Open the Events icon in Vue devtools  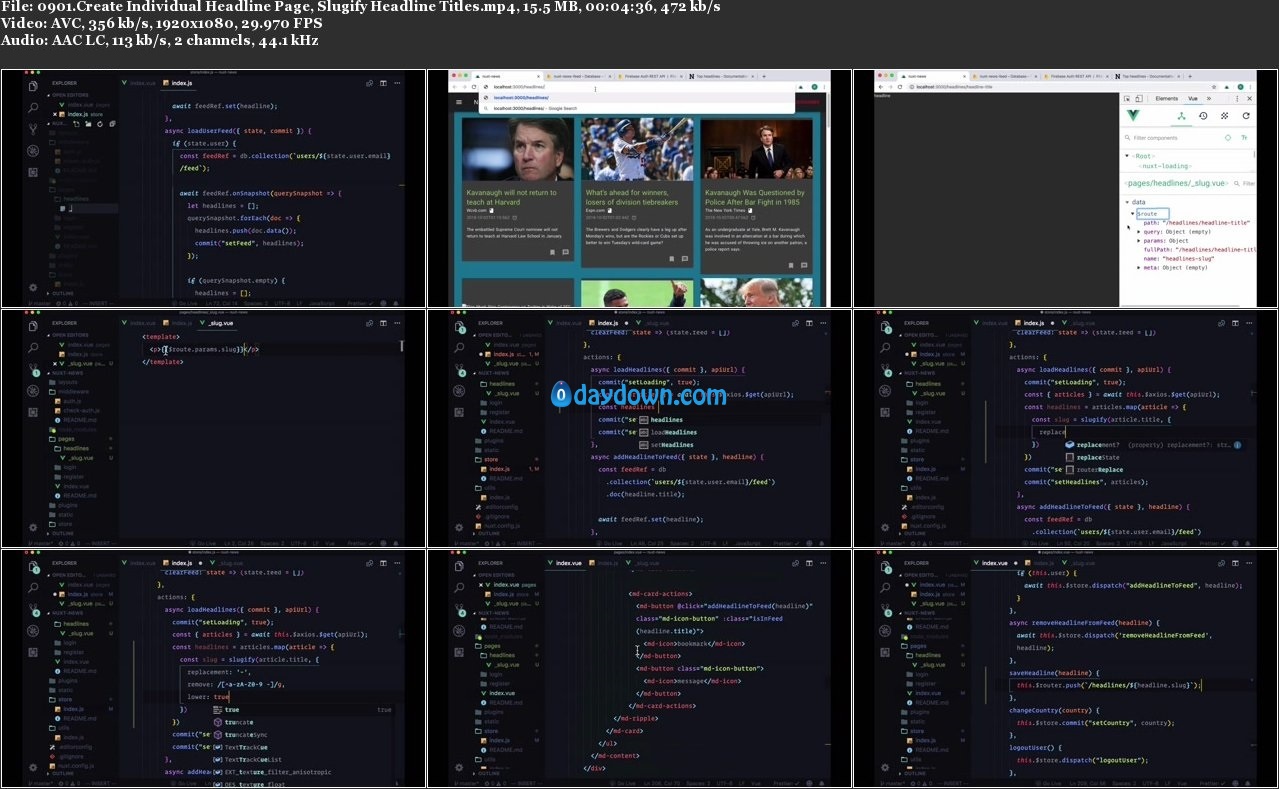click(1224, 116)
